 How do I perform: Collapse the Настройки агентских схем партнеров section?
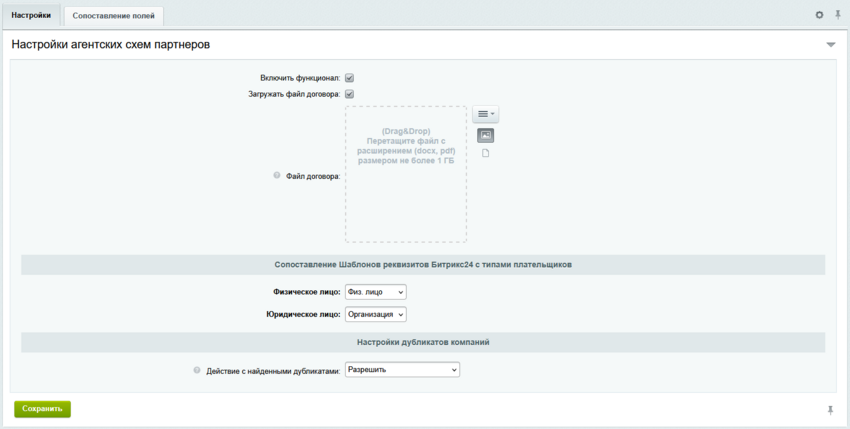point(830,45)
